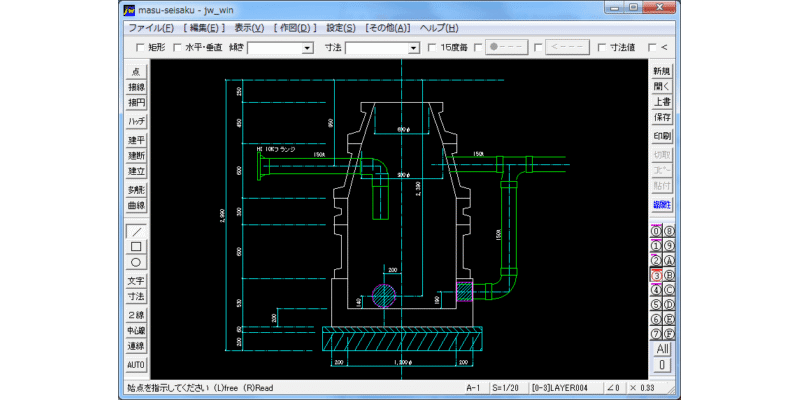
Task: Switch to layer 8 button
Action: pyautogui.click(x=669, y=231)
